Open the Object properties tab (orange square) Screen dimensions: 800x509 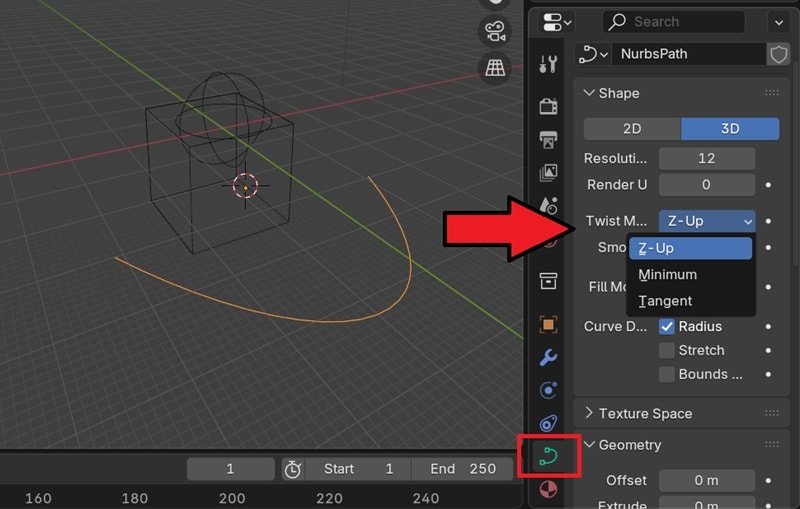click(x=548, y=324)
